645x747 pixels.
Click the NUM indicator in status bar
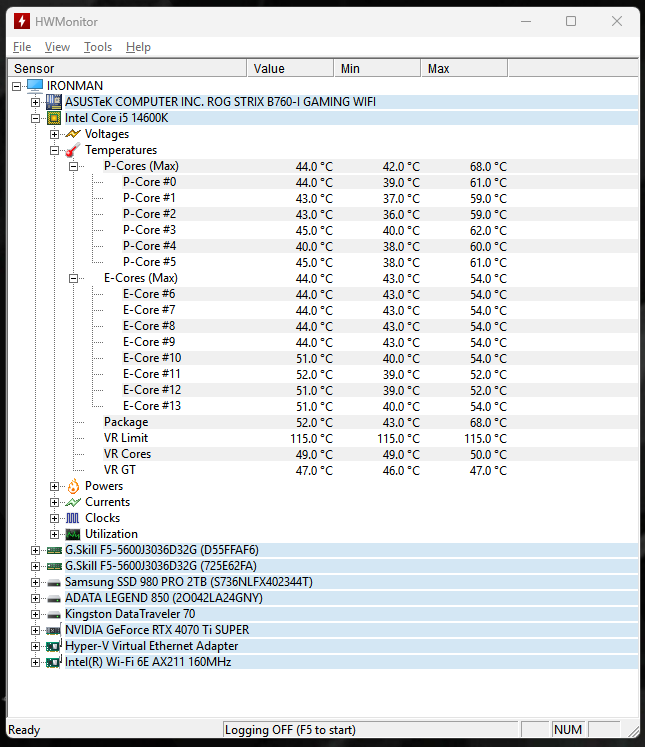click(x=568, y=730)
